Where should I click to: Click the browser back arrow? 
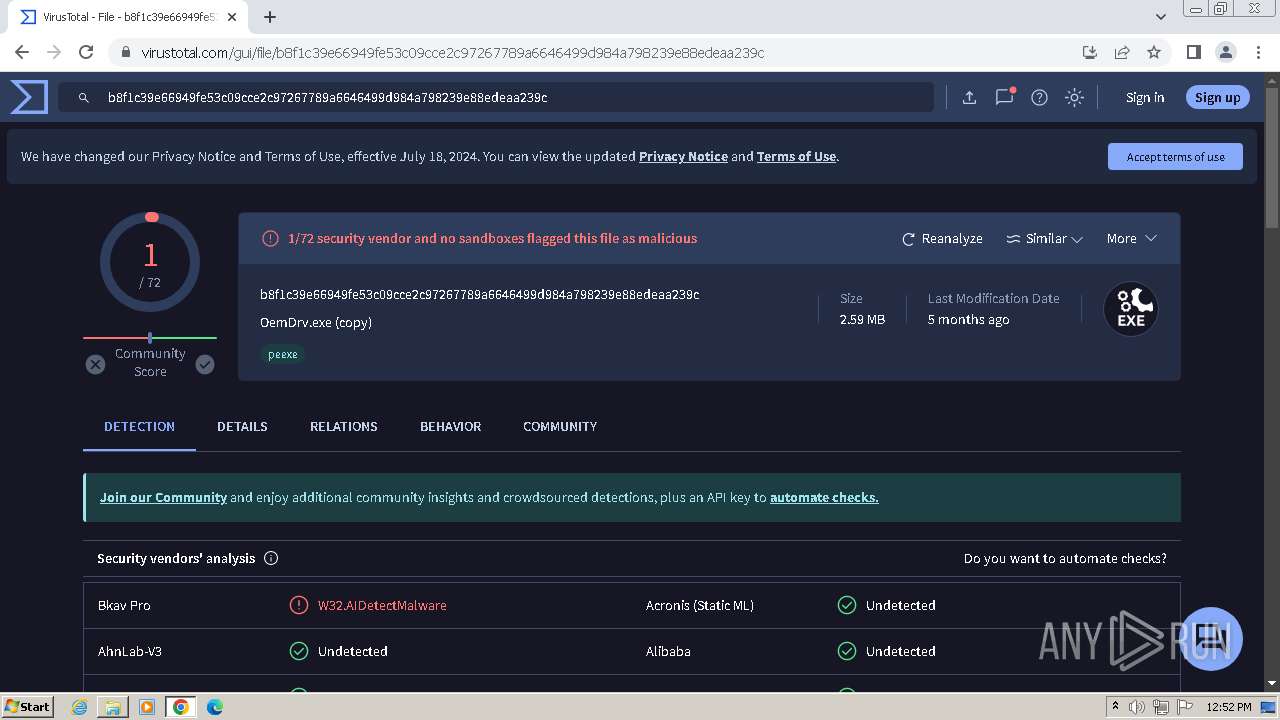22,52
